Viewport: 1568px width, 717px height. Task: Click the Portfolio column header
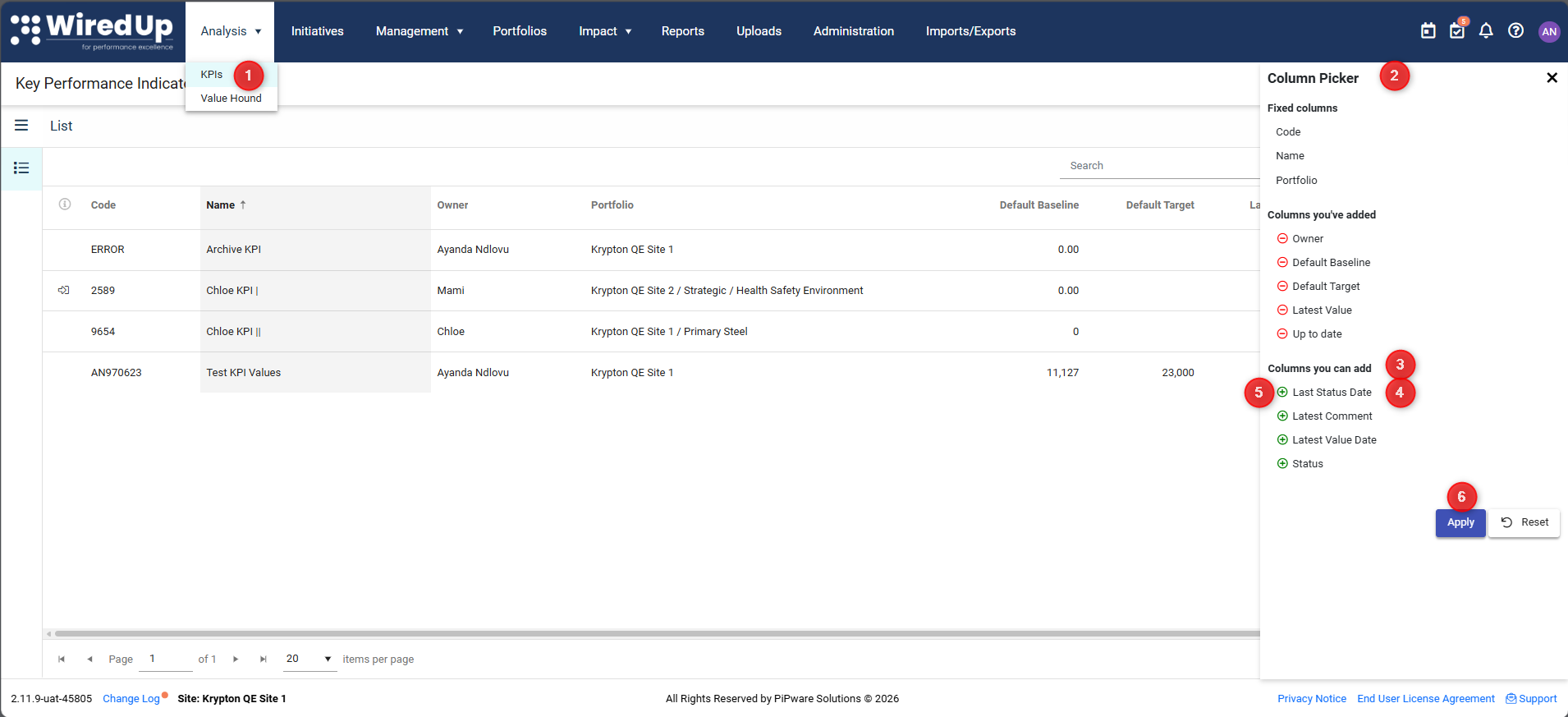click(x=612, y=205)
